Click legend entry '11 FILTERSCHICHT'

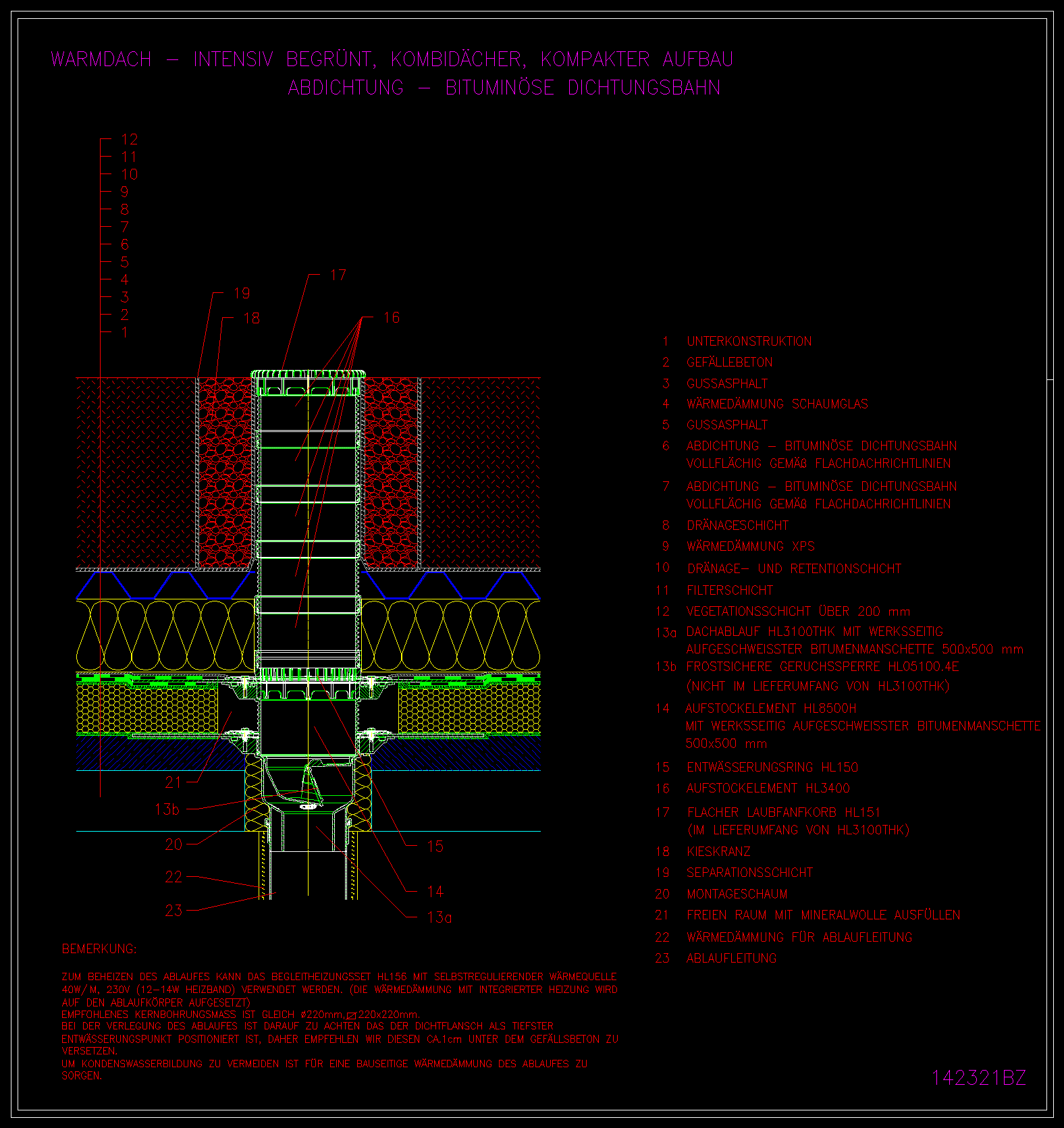tap(714, 590)
